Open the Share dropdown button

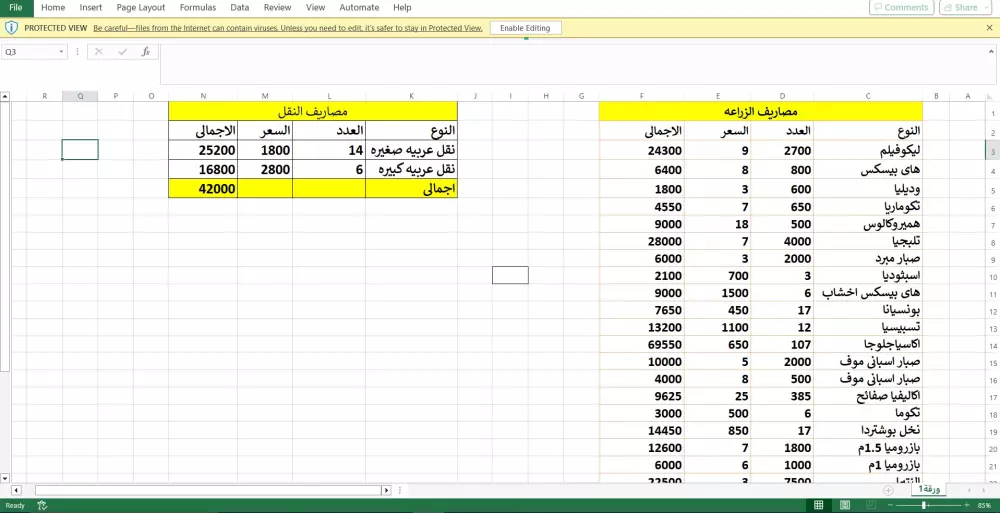point(966,8)
